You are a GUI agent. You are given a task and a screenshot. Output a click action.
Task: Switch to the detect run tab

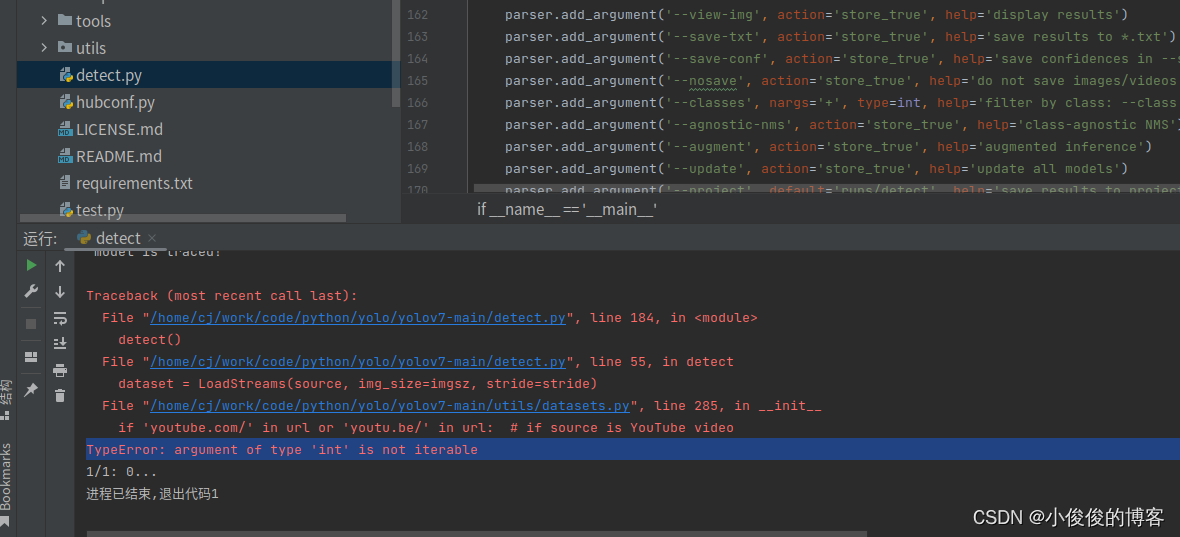point(117,238)
